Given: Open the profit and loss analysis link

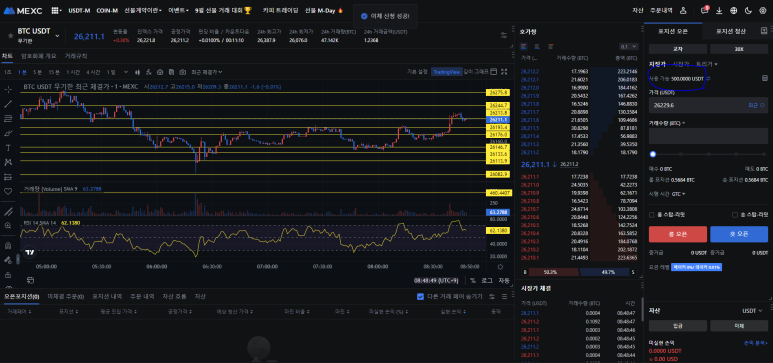Looking at the screenshot, I should 756,343.
